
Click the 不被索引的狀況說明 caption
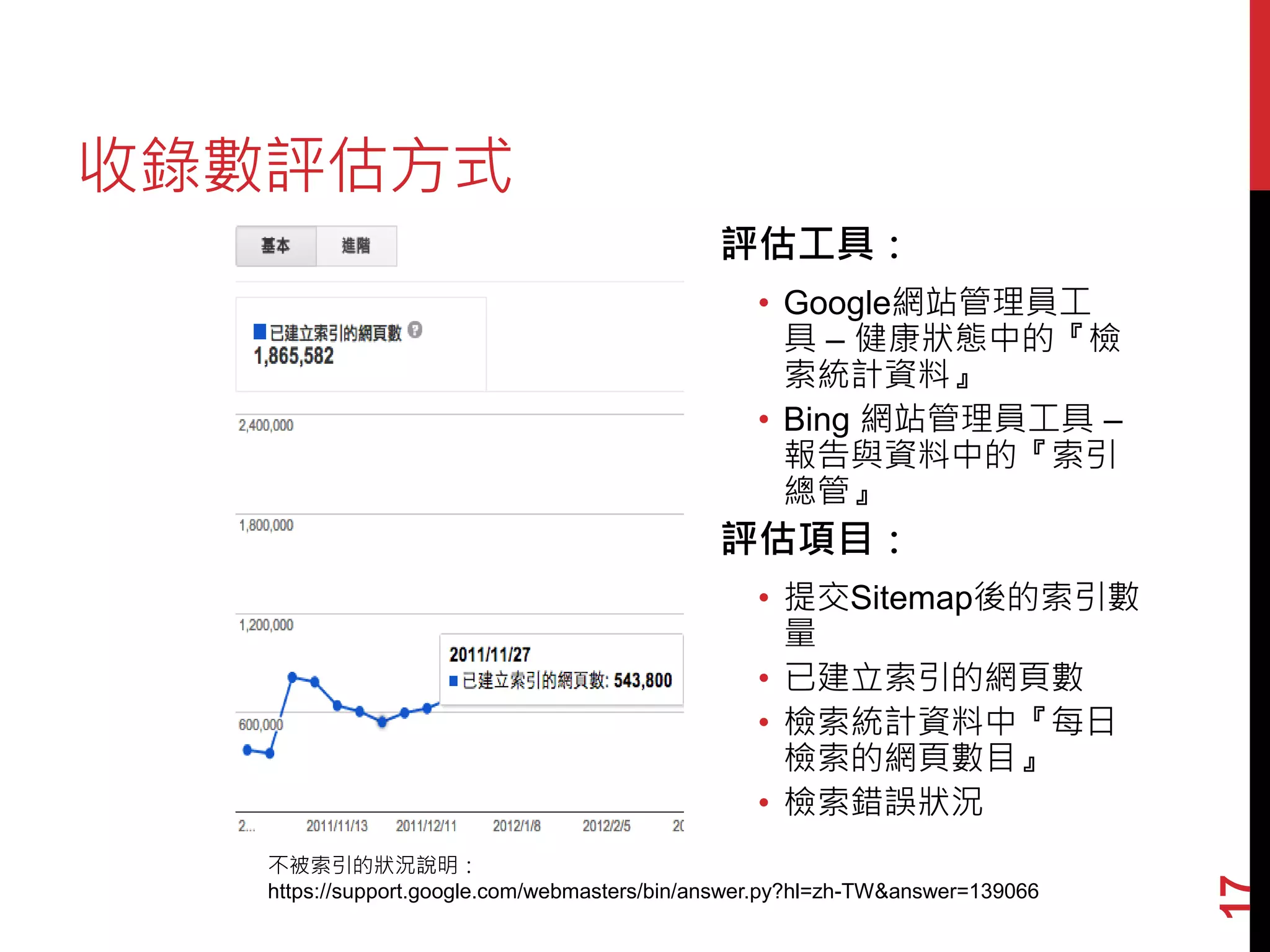coord(371,865)
